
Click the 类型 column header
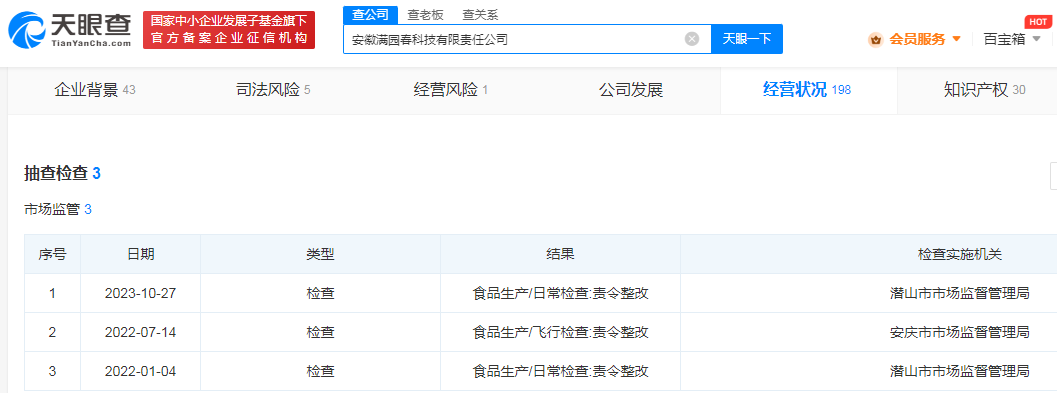[320, 254]
